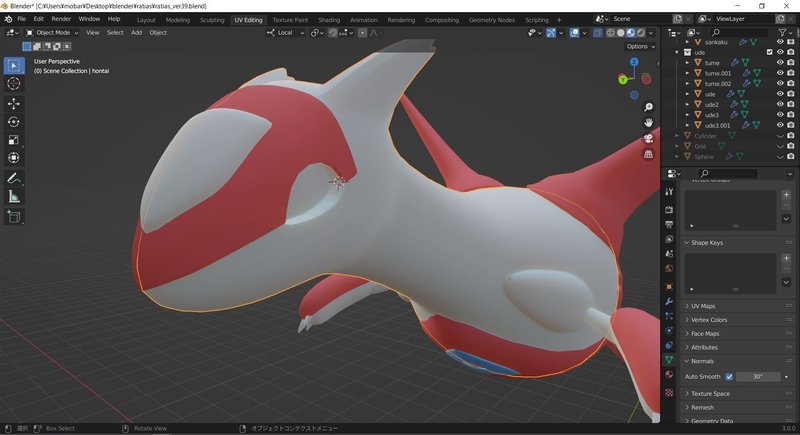Choose the Rotate tool
Image resolution: width=800 pixels, height=435 pixels.
click(x=14, y=122)
